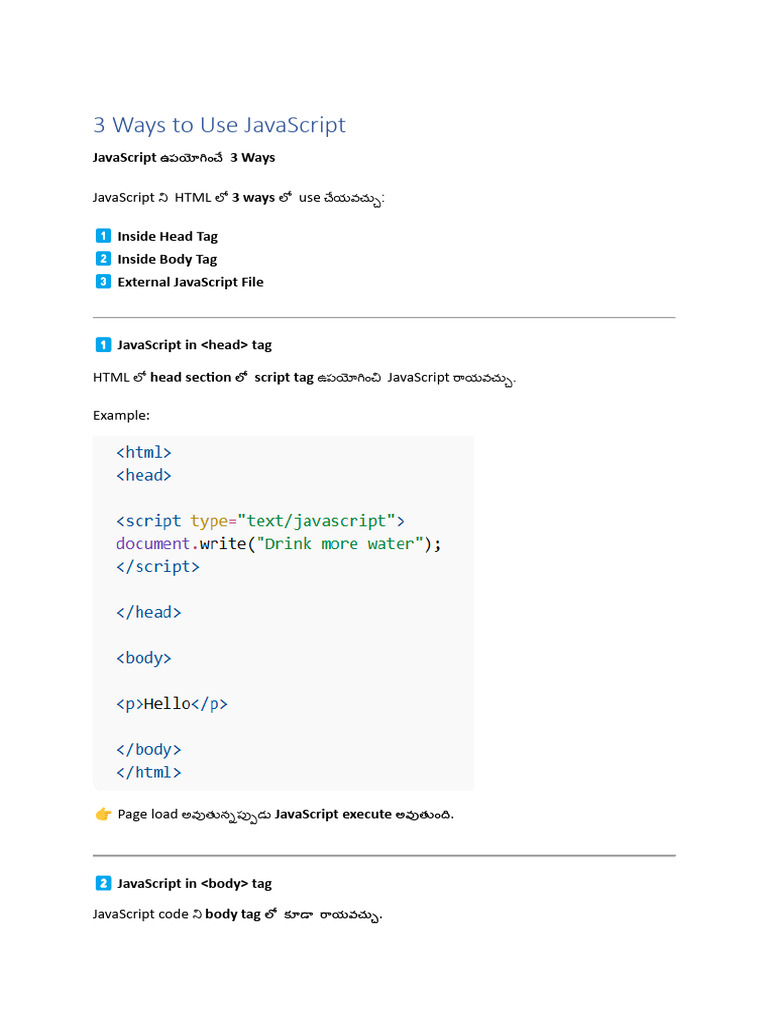The height and width of the screenshot is (1024, 768).
Task: Click the number 1 icon beside Inside Head Tag
Action: pos(103,236)
